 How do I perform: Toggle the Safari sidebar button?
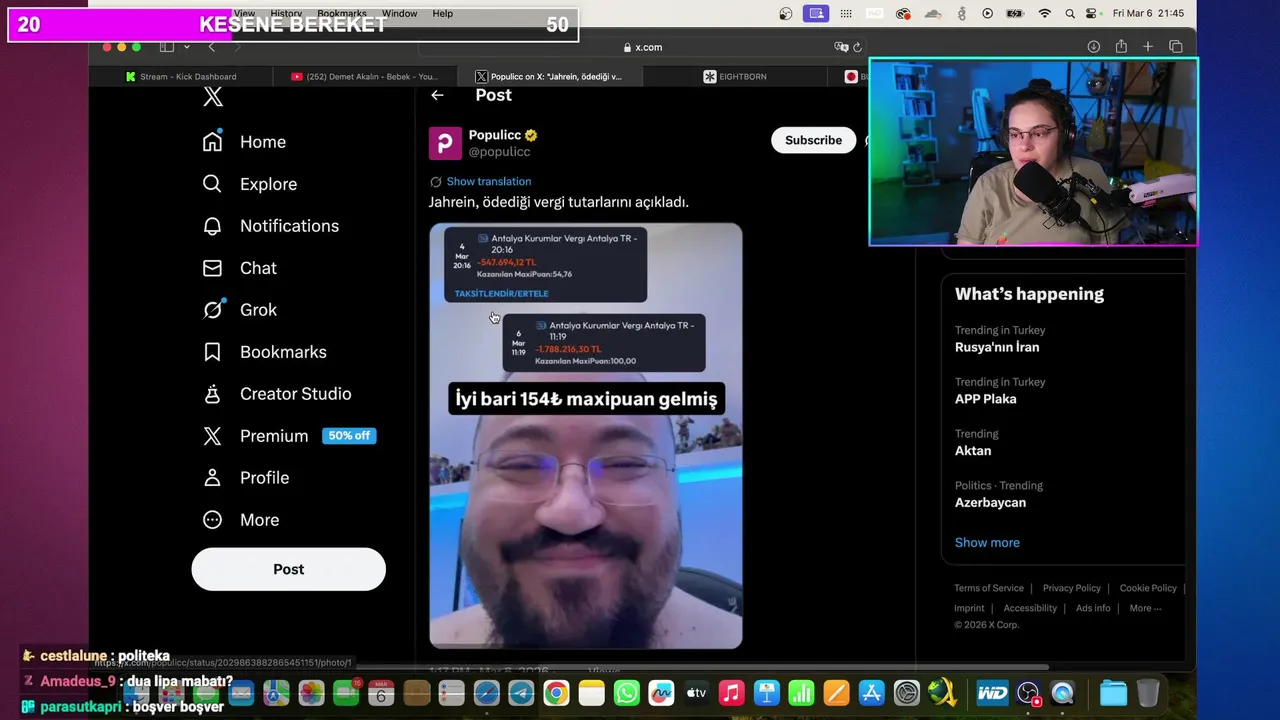coord(167,47)
